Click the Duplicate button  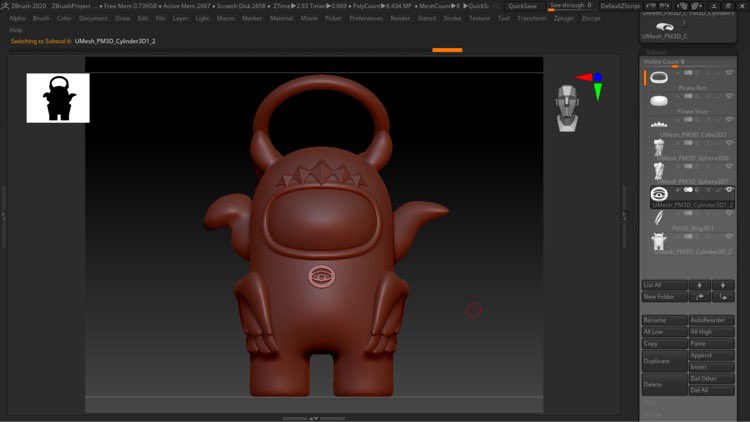664,361
